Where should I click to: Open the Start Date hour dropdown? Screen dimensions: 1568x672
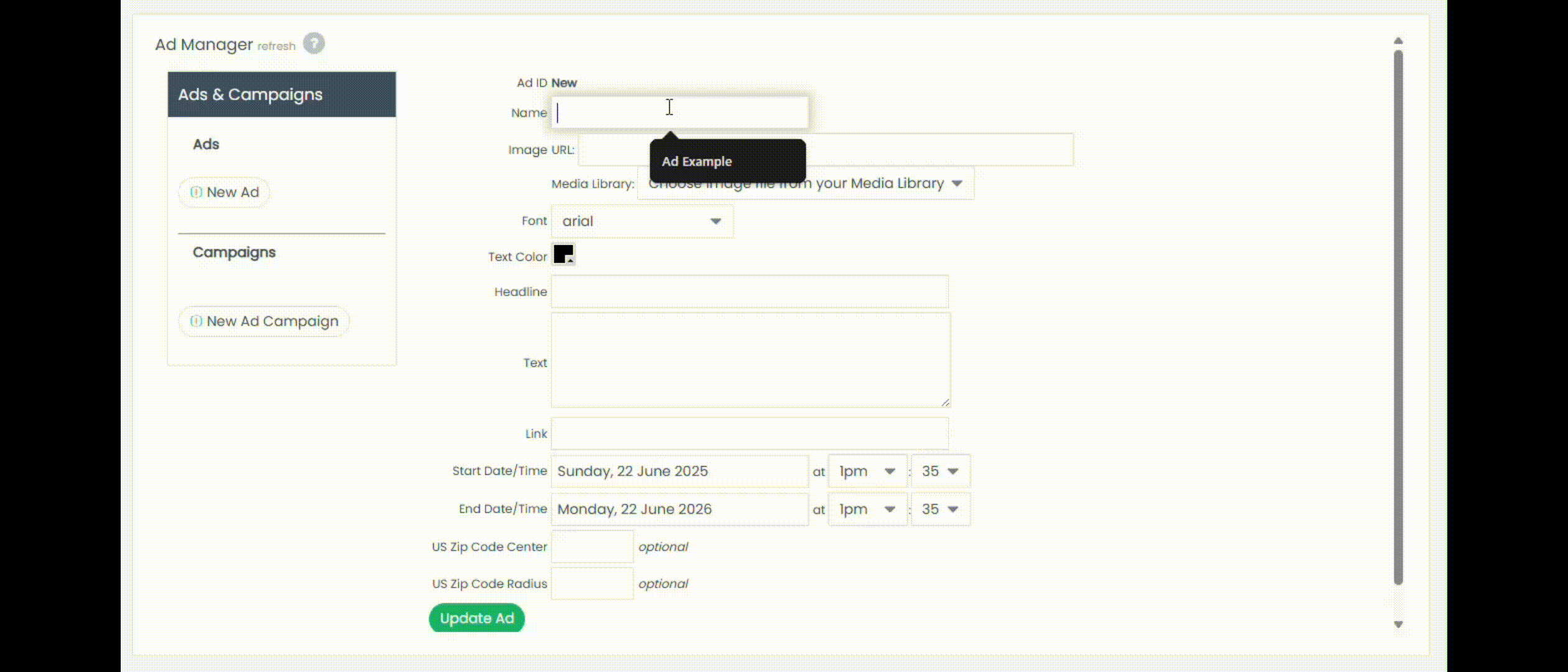[x=867, y=472]
